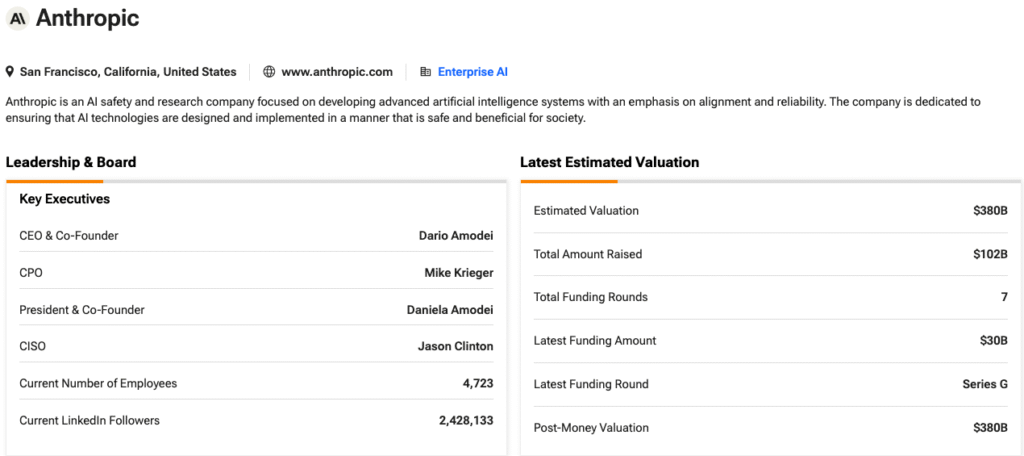
Task: Select Mike Krieger in CPO row
Action: [x=458, y=273]
